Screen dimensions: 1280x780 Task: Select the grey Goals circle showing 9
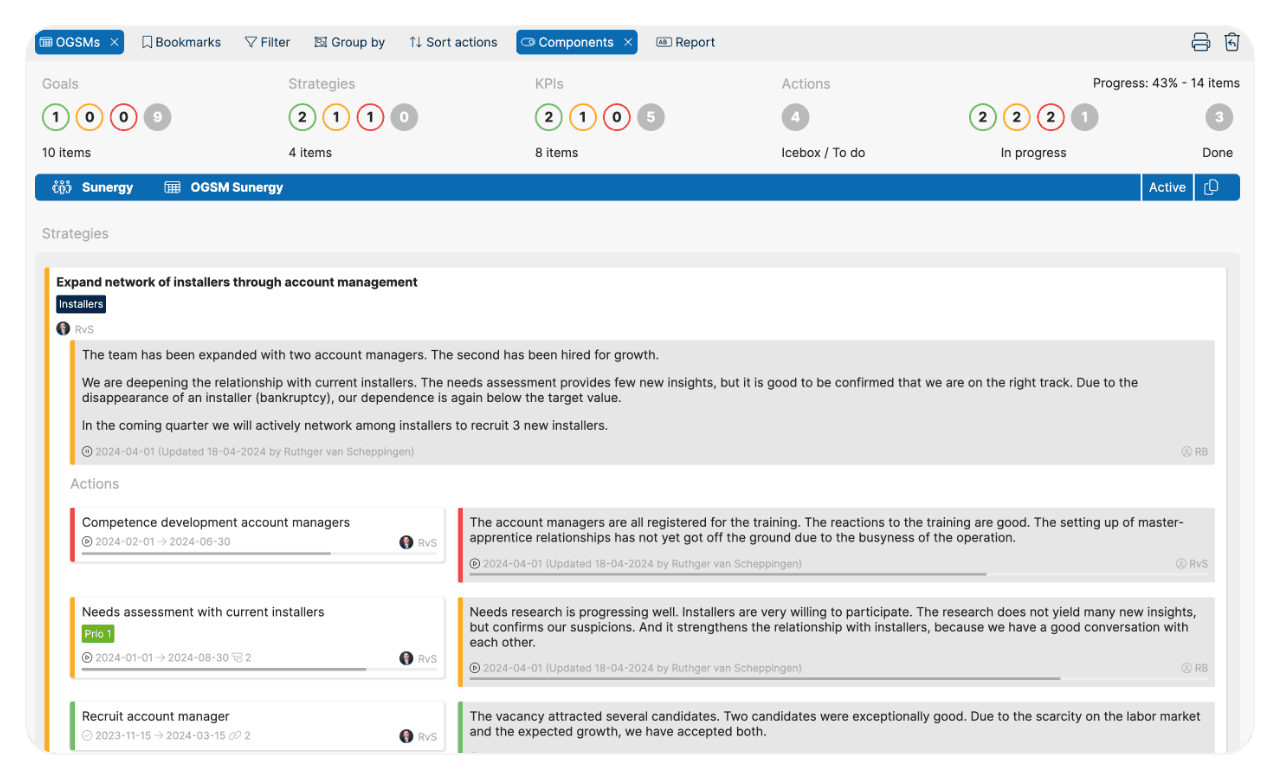pos(158,118)
